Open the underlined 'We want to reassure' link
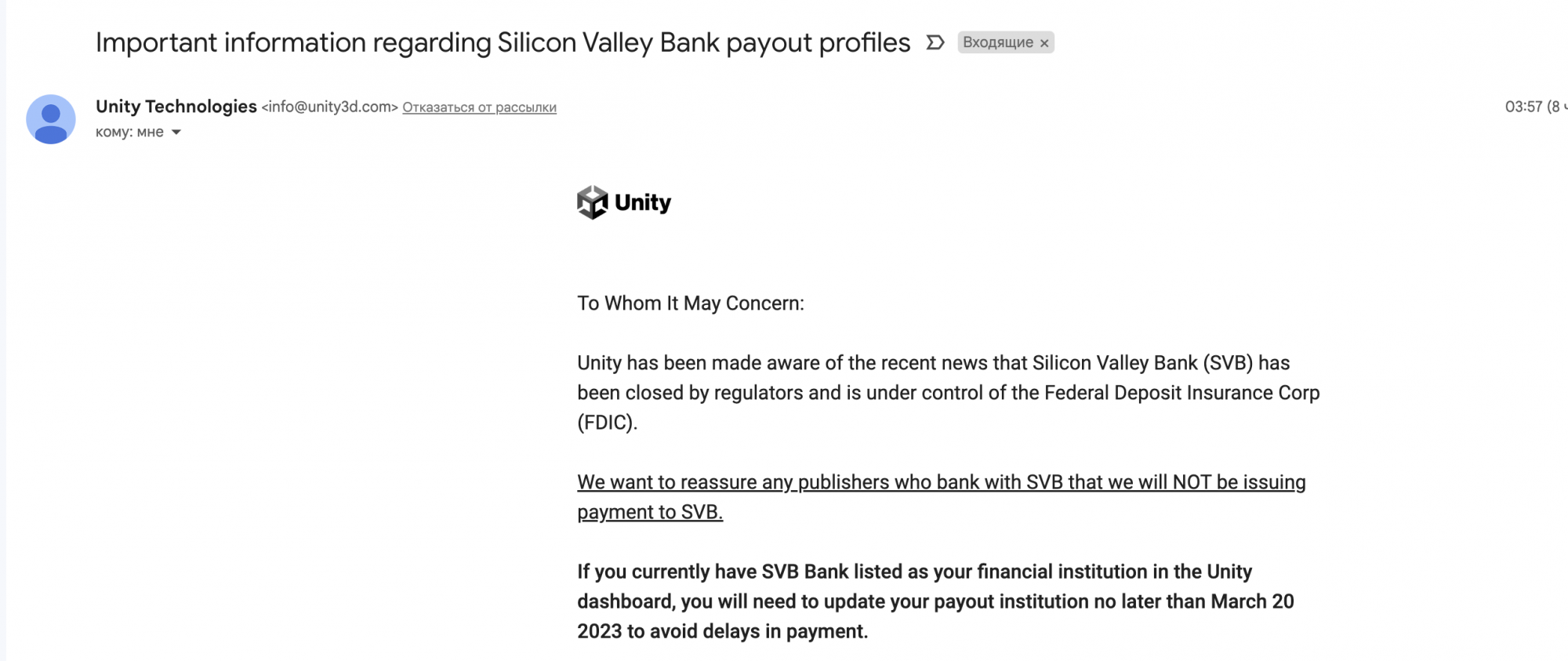The image size is (1568, 661). point(941,482)
